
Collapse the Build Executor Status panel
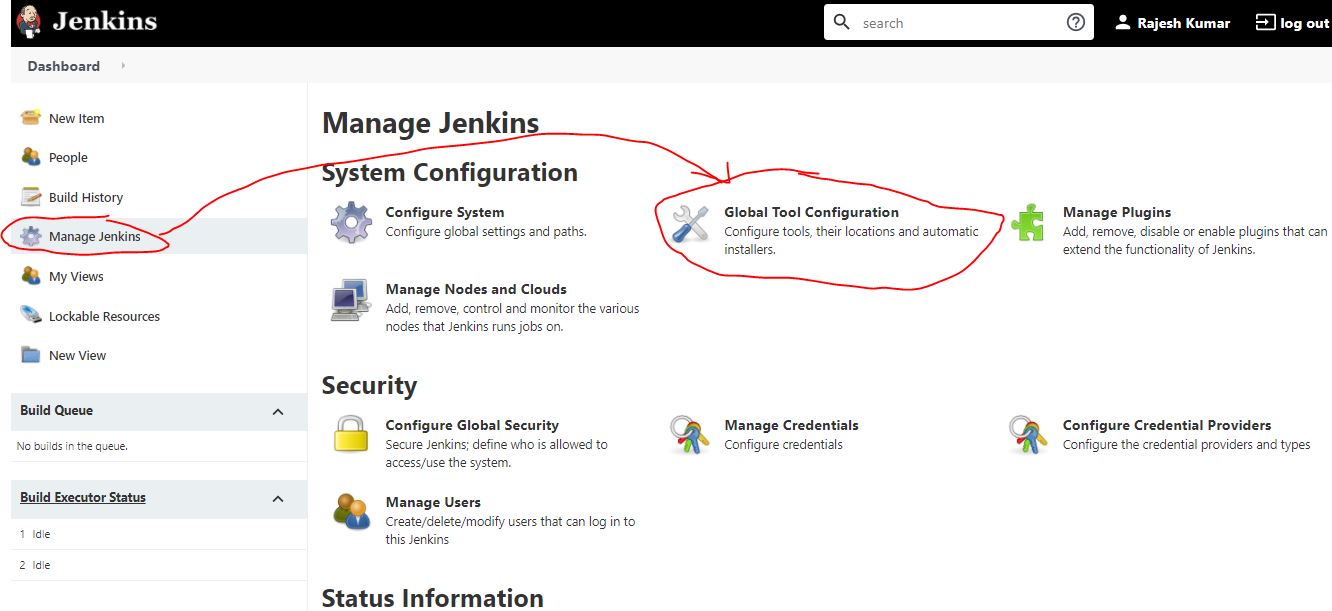(x=278, y=498)
